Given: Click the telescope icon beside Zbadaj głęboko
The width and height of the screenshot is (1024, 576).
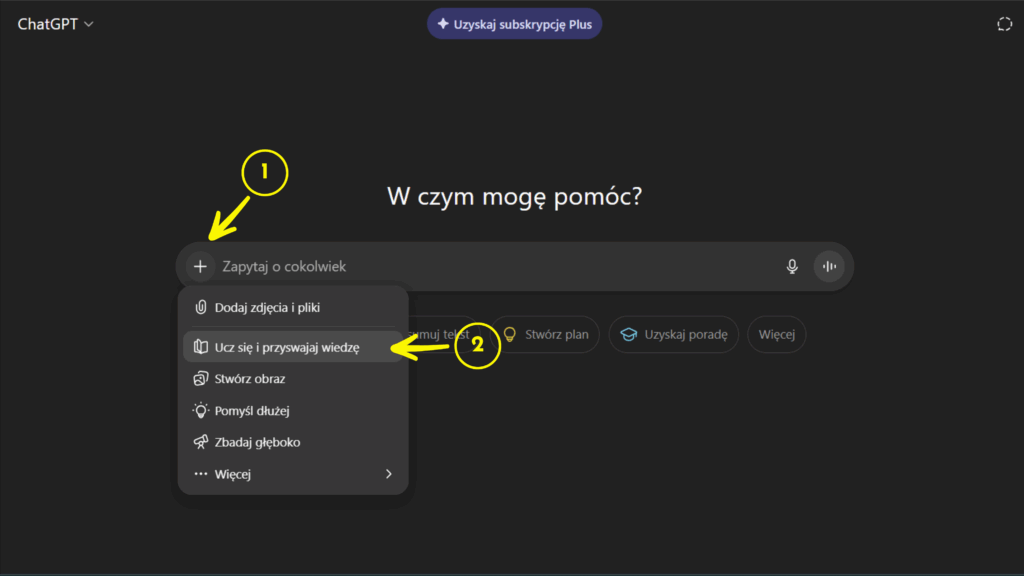Looking at the screenshot, I should (x=200, y=442).
